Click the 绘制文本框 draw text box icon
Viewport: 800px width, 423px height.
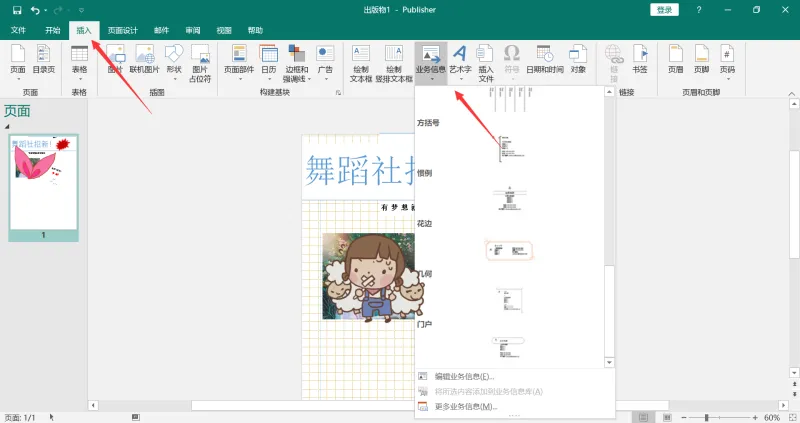361,63
